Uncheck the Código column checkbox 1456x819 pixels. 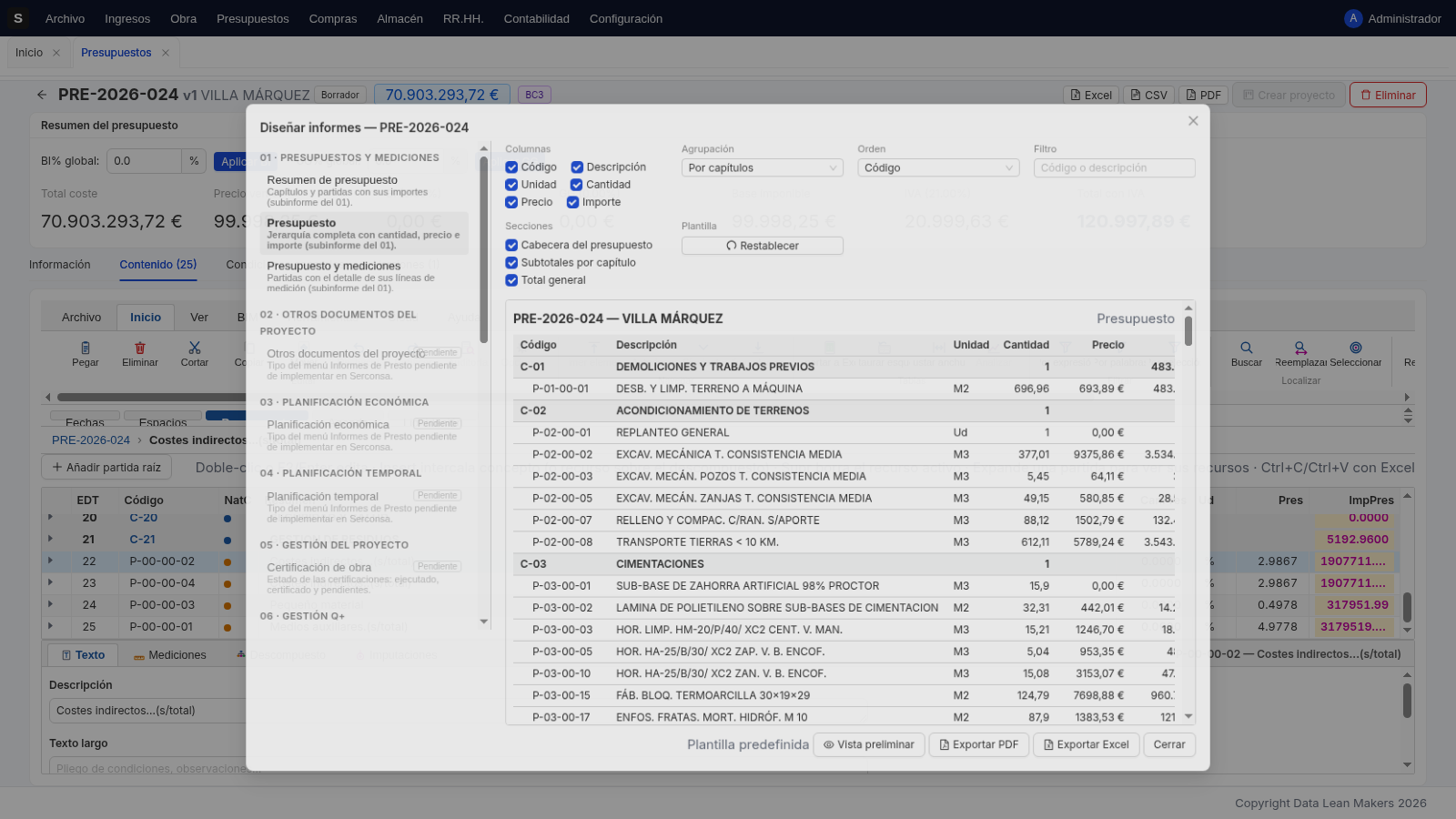coord(511,167)
